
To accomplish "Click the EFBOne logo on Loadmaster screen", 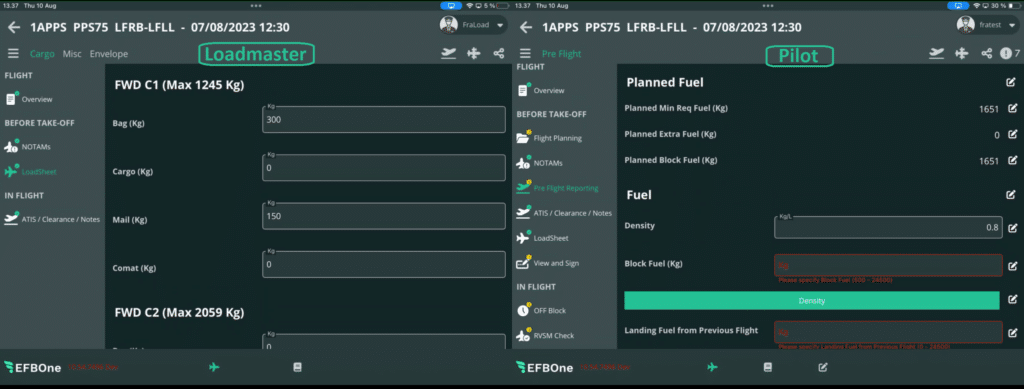I will click(x=33, y=367).
